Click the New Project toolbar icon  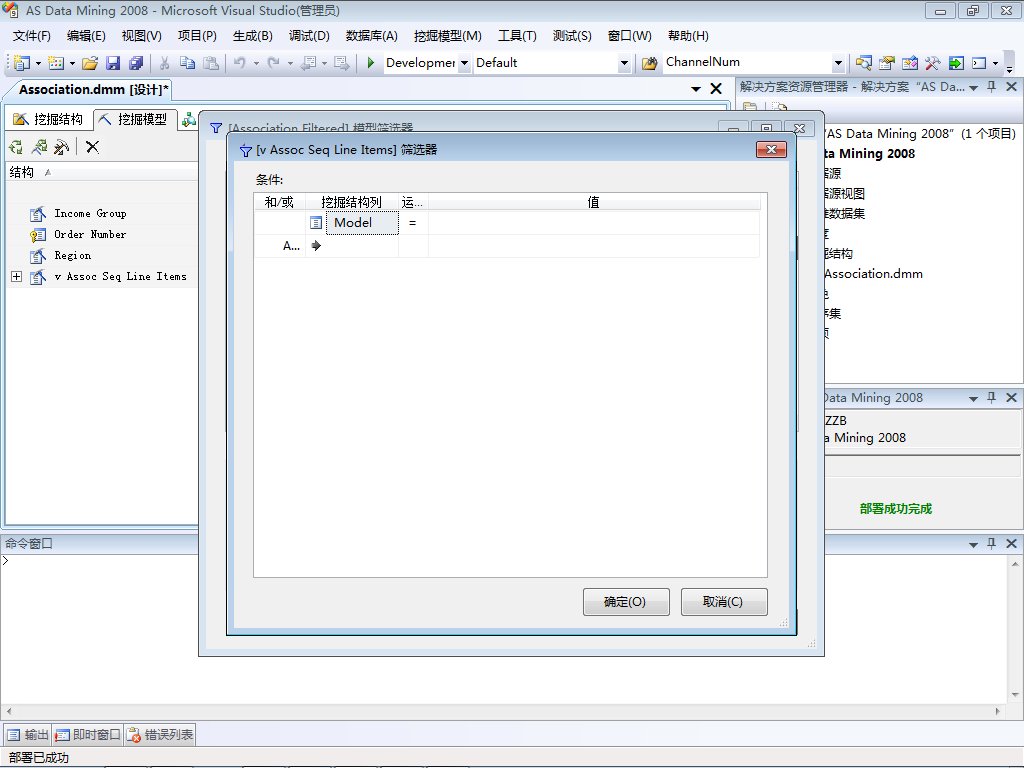coord(22,63)
